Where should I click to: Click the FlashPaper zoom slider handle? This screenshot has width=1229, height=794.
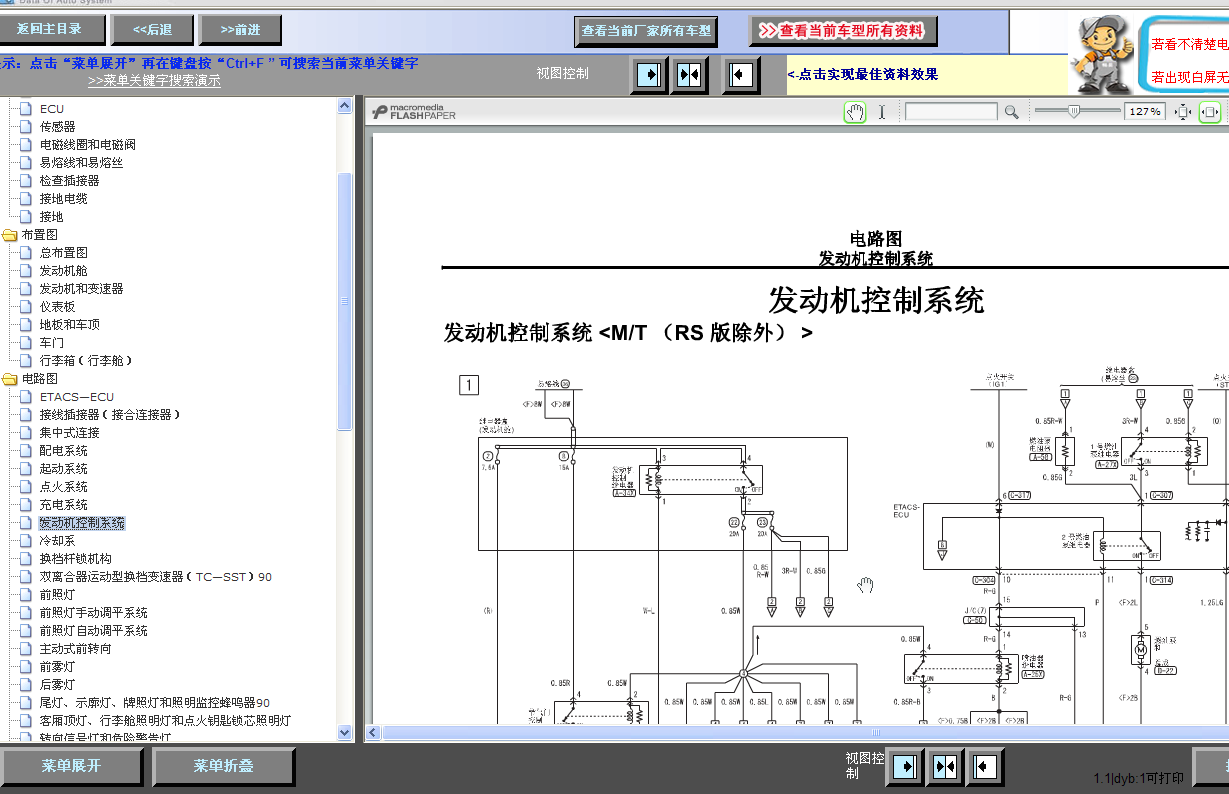1074,111
